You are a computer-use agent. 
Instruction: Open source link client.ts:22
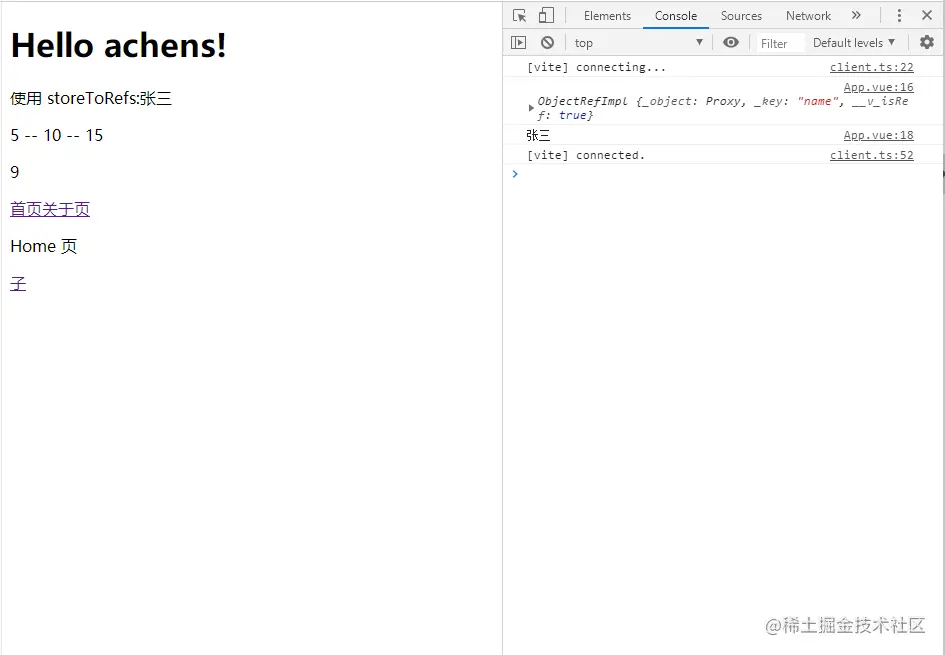click(x=871, y=67)
